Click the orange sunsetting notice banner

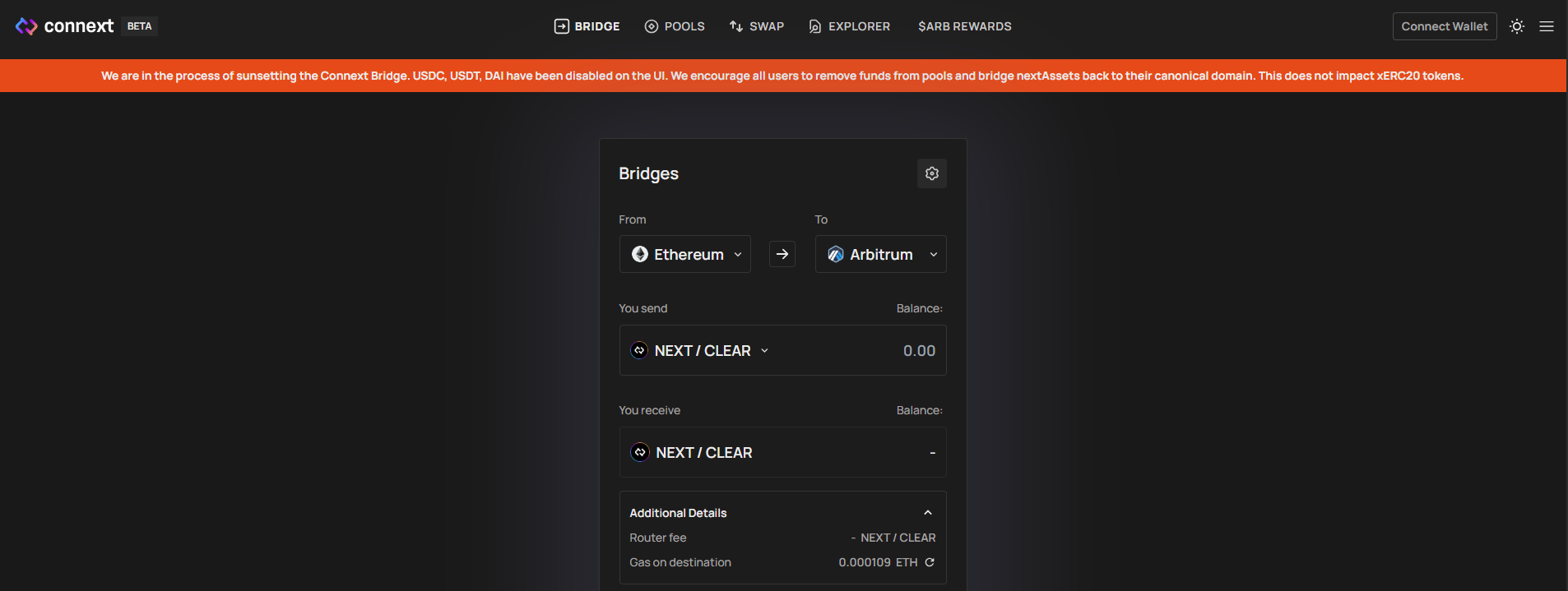783,76
